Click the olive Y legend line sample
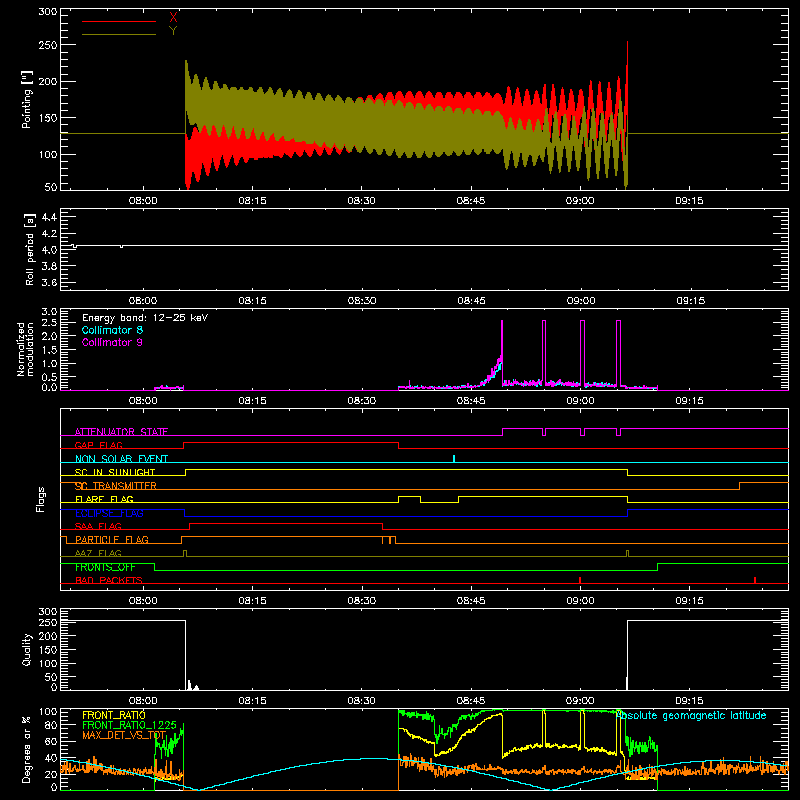The height and width of the screenshot is (800, 800). point(119,35)
